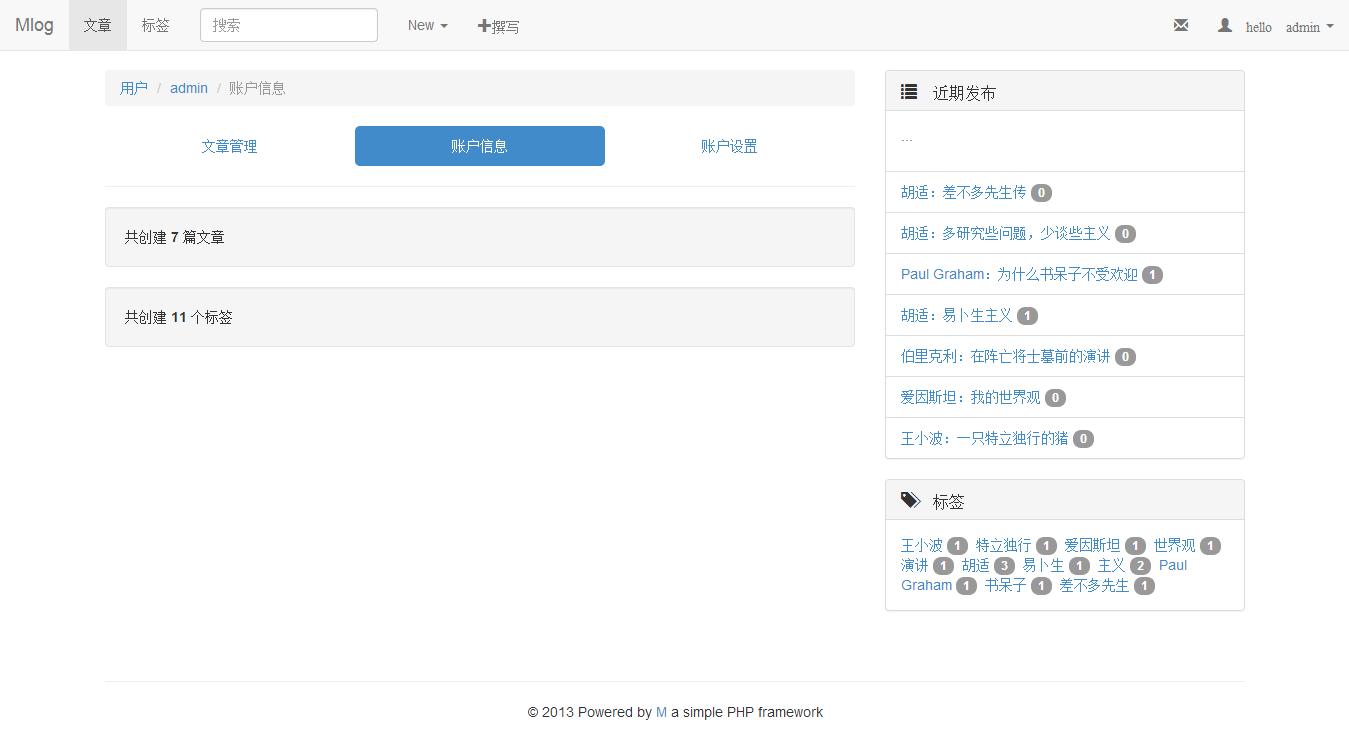Click the plus 撰写 compose button
The image size is (1349, 732).
[498, 26]
